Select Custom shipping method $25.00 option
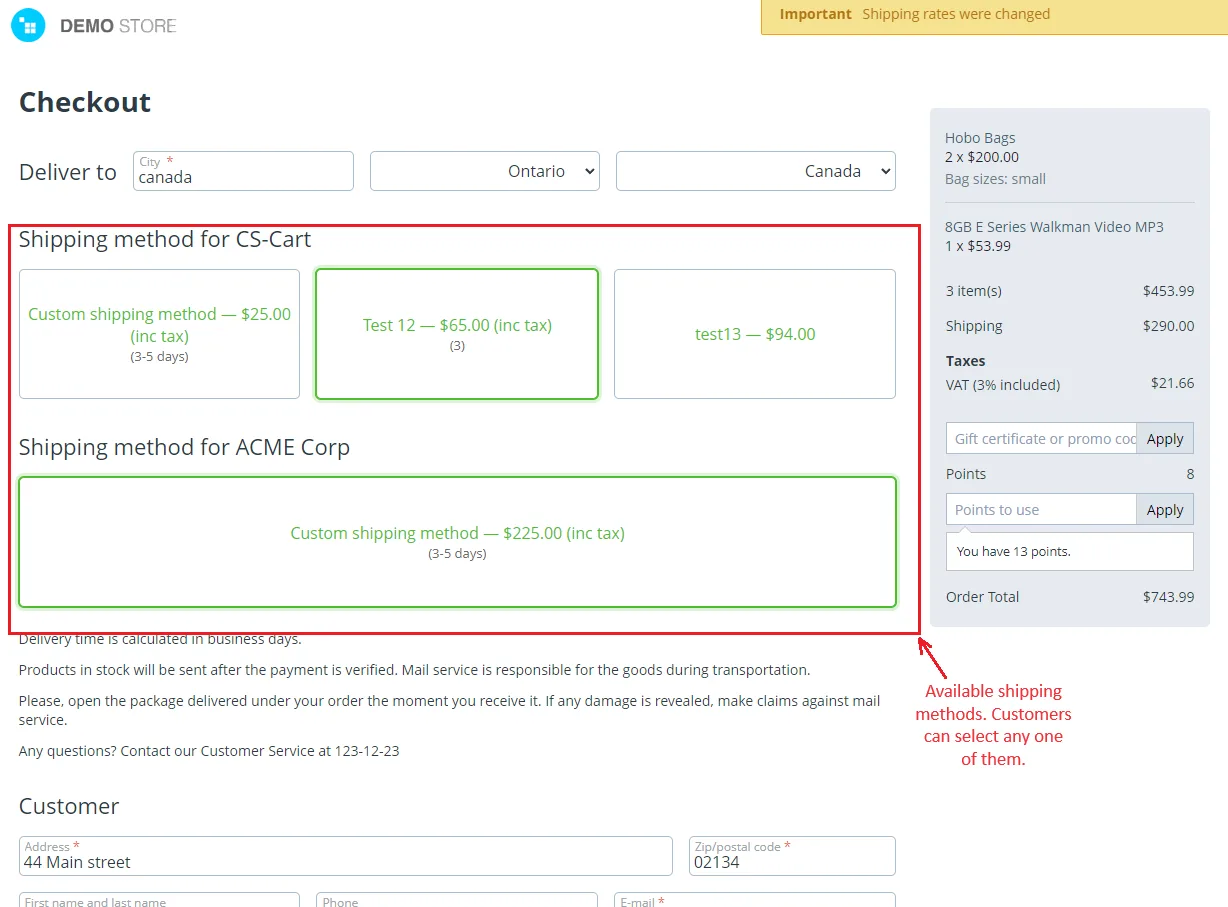This screenshot has width=1228, height=907. [x=159, y=334]
